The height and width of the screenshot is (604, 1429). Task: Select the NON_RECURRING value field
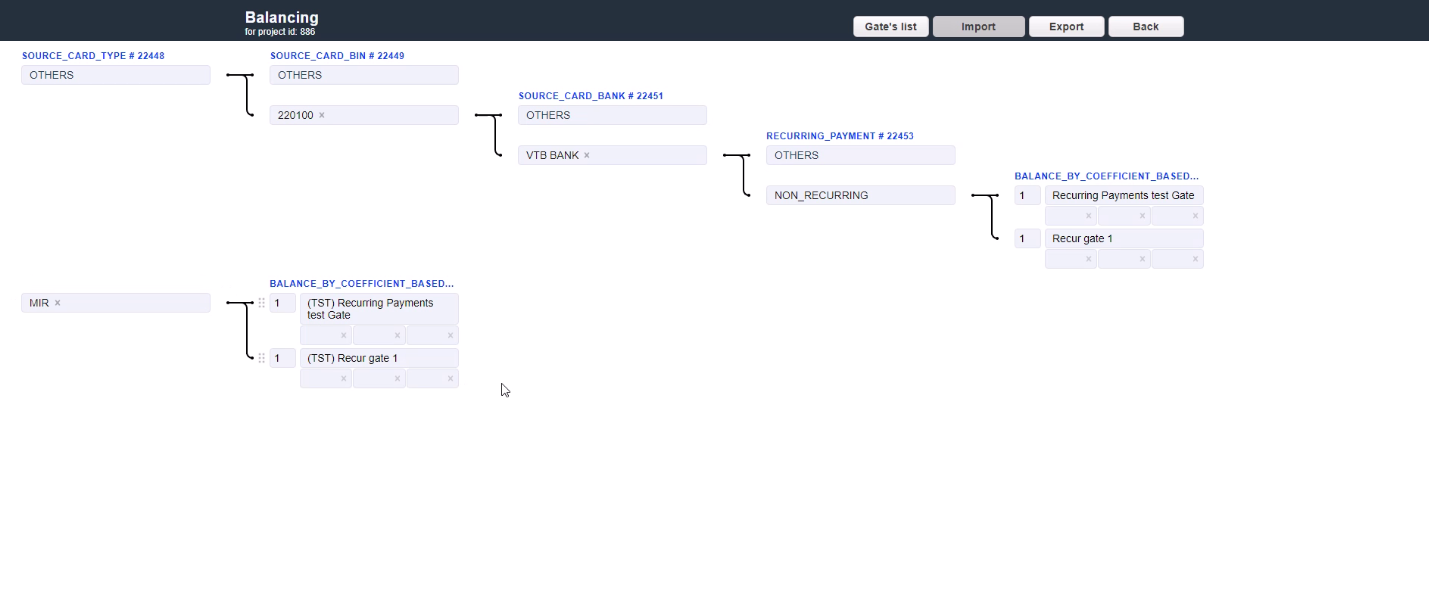pos(860,196)
